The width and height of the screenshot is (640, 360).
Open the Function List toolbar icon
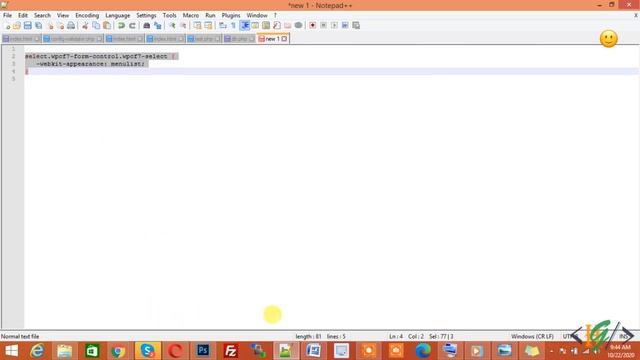point(277,26)
